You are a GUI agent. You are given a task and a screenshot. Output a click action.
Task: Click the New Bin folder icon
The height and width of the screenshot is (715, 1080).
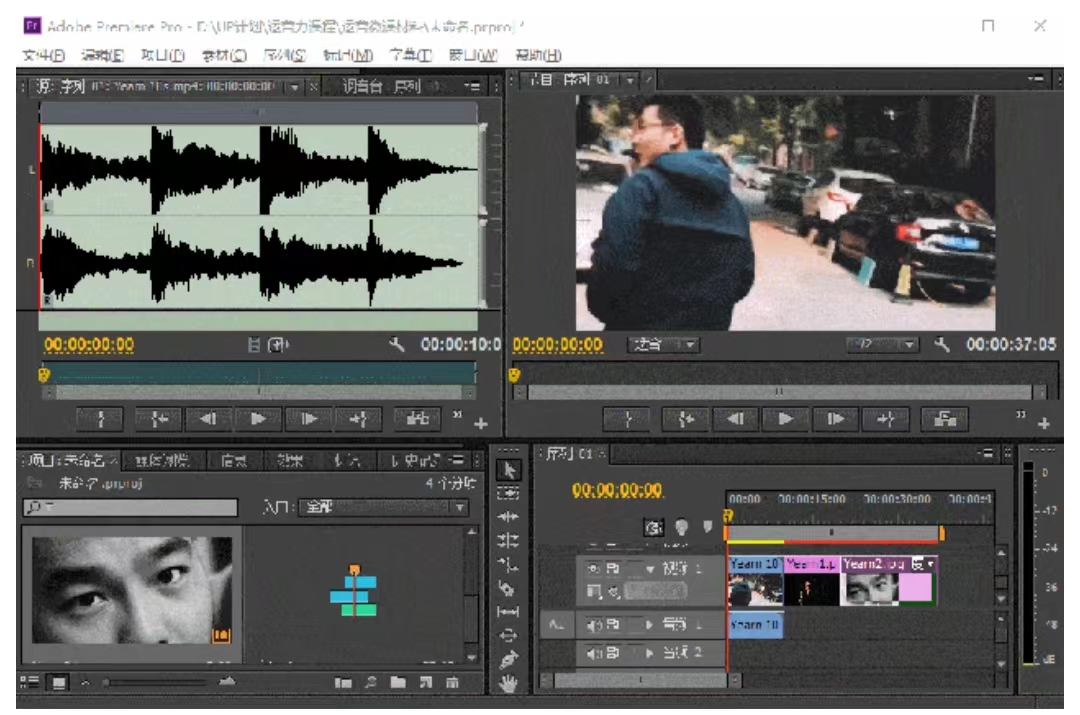pos(398,683)
